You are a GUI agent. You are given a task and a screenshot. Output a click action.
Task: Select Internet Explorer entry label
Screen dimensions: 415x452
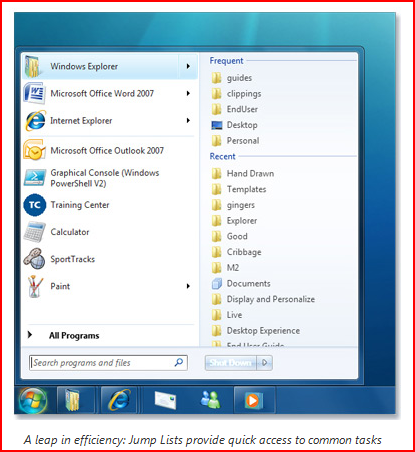(x=81, y=121)
